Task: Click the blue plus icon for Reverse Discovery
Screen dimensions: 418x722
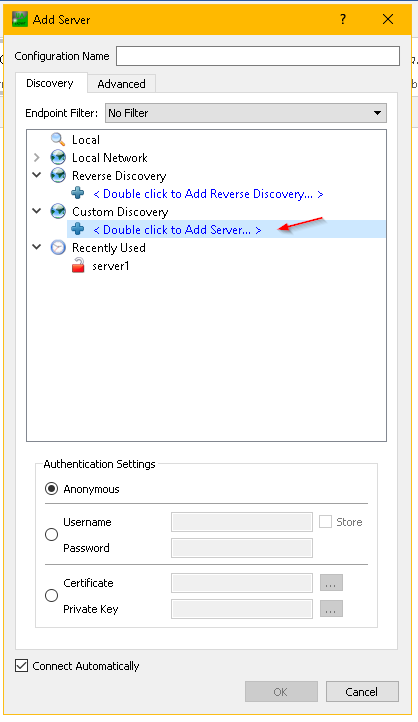Action: coord(78,193)
